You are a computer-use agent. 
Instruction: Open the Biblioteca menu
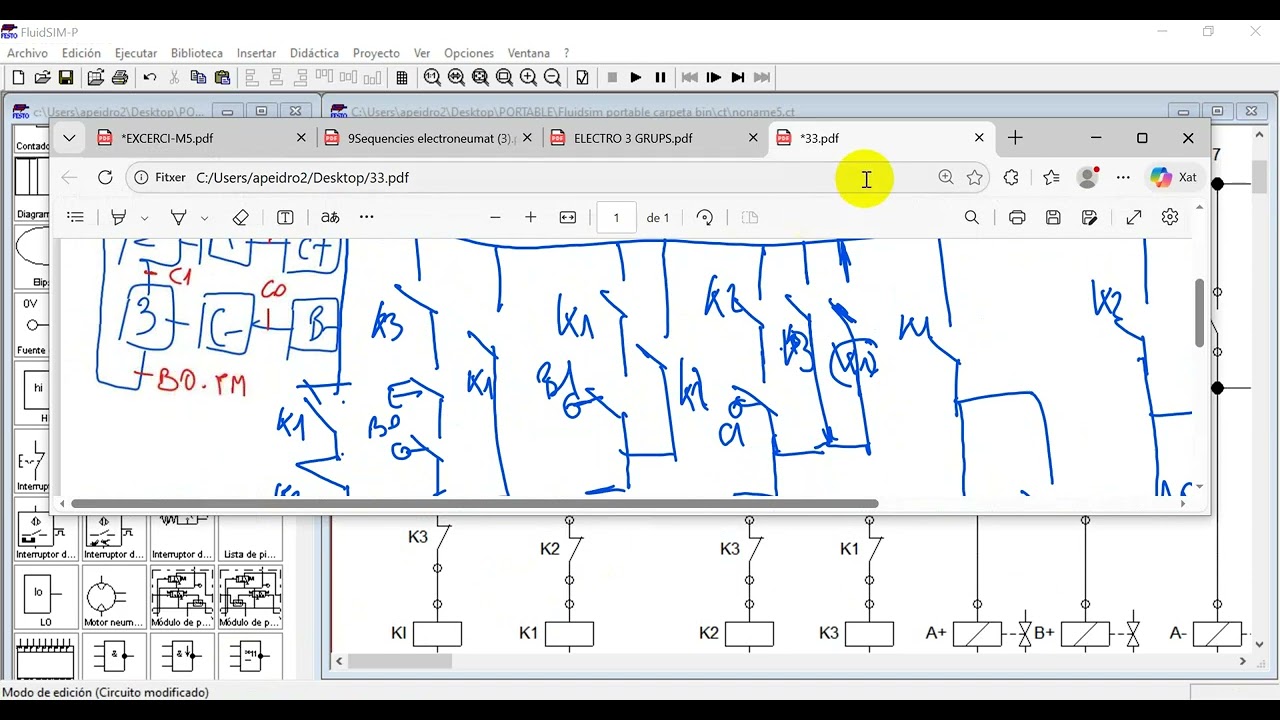(197, 53)
